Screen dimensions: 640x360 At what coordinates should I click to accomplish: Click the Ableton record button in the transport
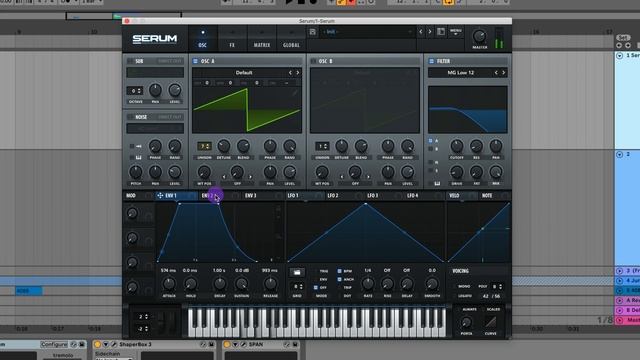pos(313,2)
